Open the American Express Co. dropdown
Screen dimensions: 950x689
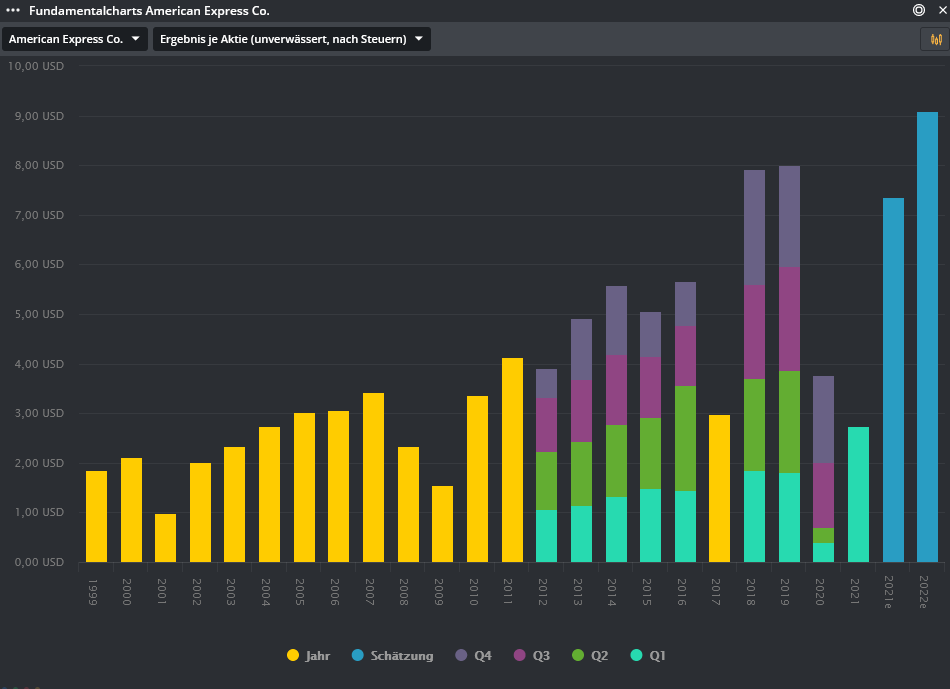pos(75,39)
